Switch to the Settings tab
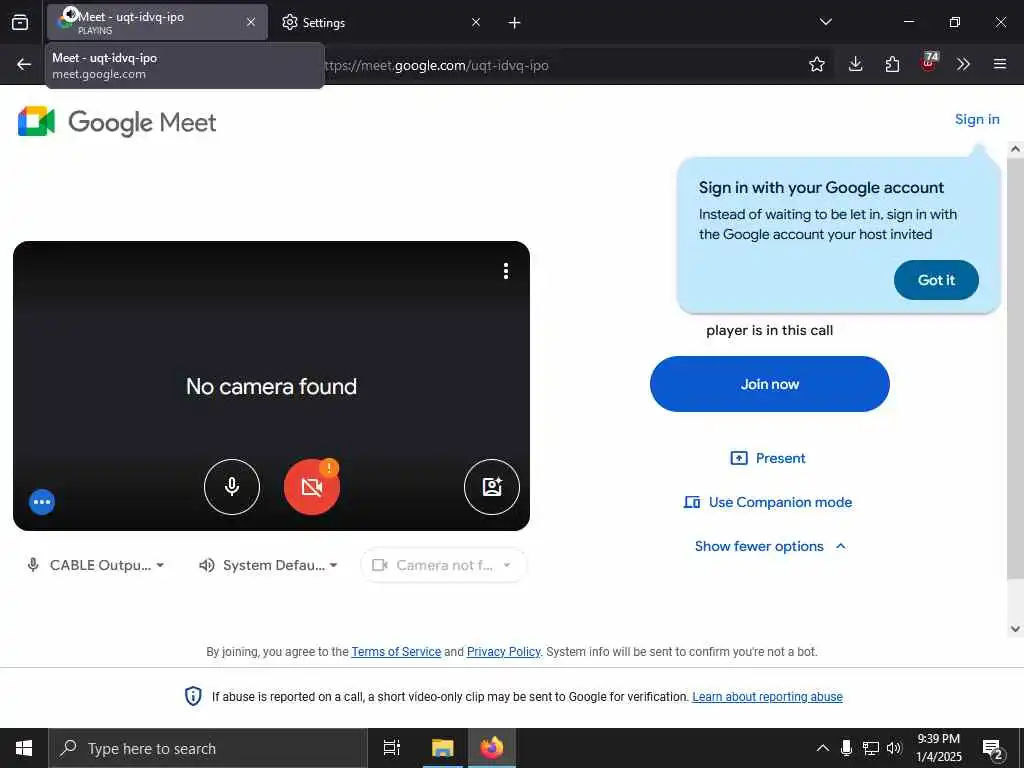 click(381, 22)
